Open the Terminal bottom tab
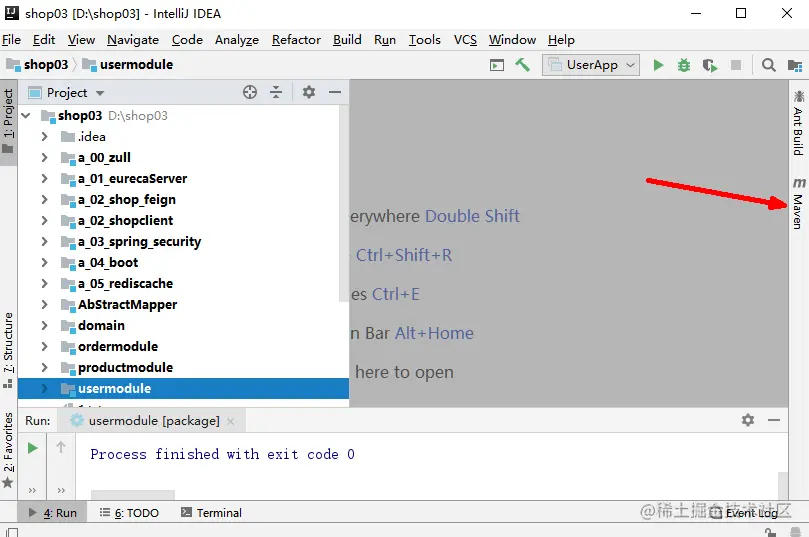The image size is (809, 537). point(211,513)
